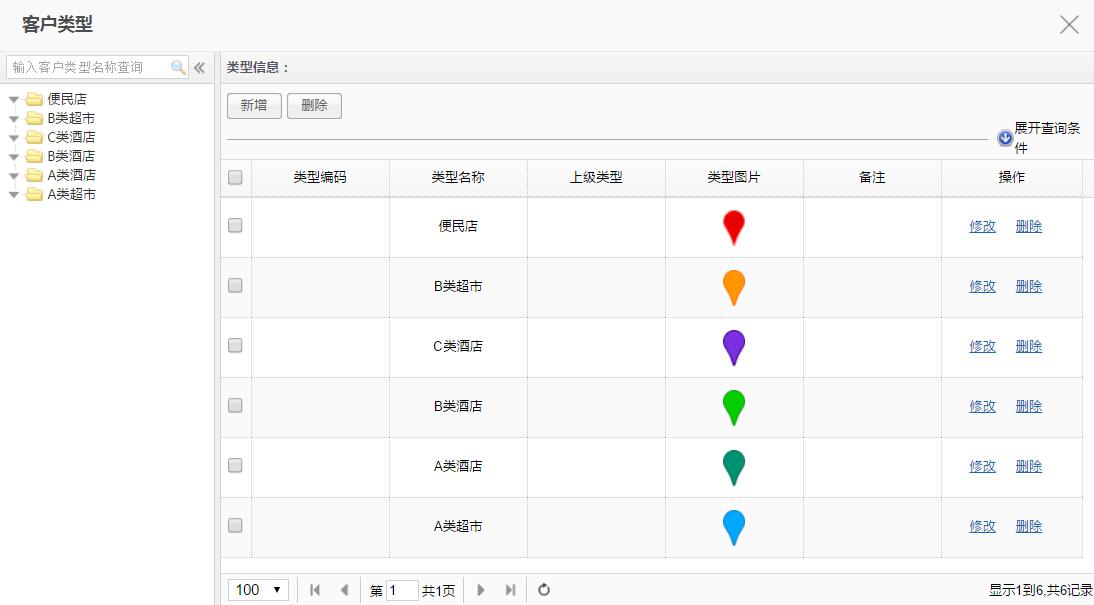Go to the first page

pos(315,590)
